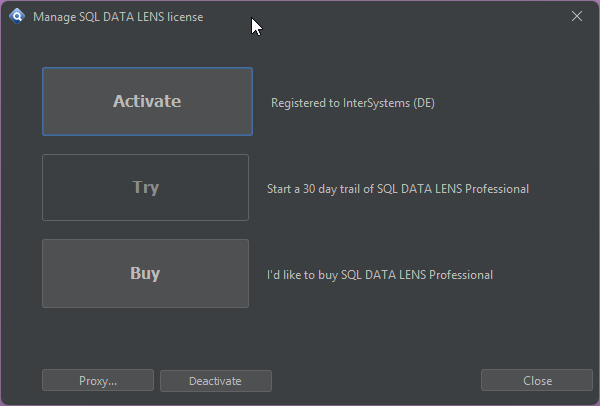Close the dialog with the Close button
The height and width of the screenshot is (406, 600).
(537, 380)
